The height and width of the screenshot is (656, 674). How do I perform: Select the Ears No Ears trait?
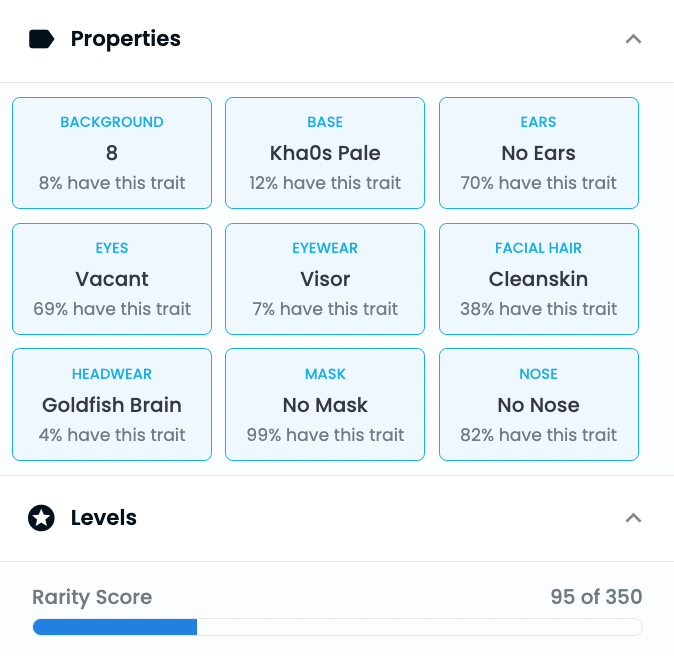539,153
